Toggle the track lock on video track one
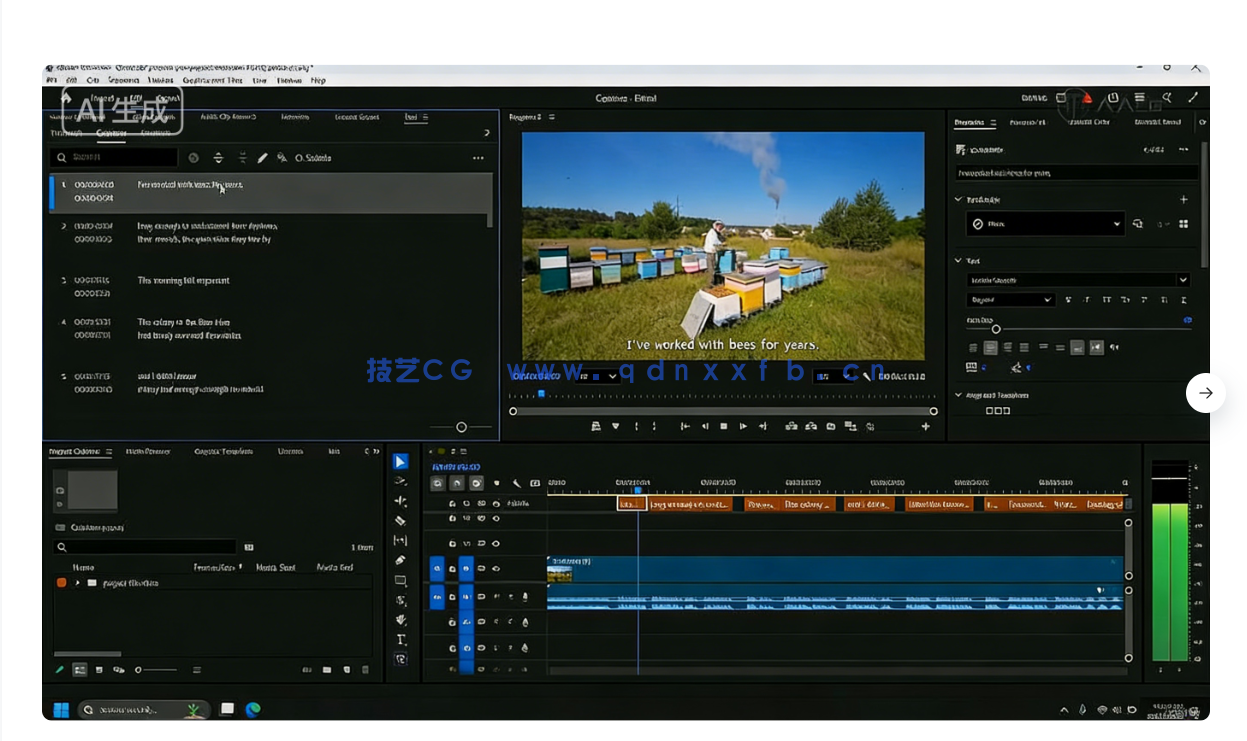1247x741 pixels. click(452, 569)
